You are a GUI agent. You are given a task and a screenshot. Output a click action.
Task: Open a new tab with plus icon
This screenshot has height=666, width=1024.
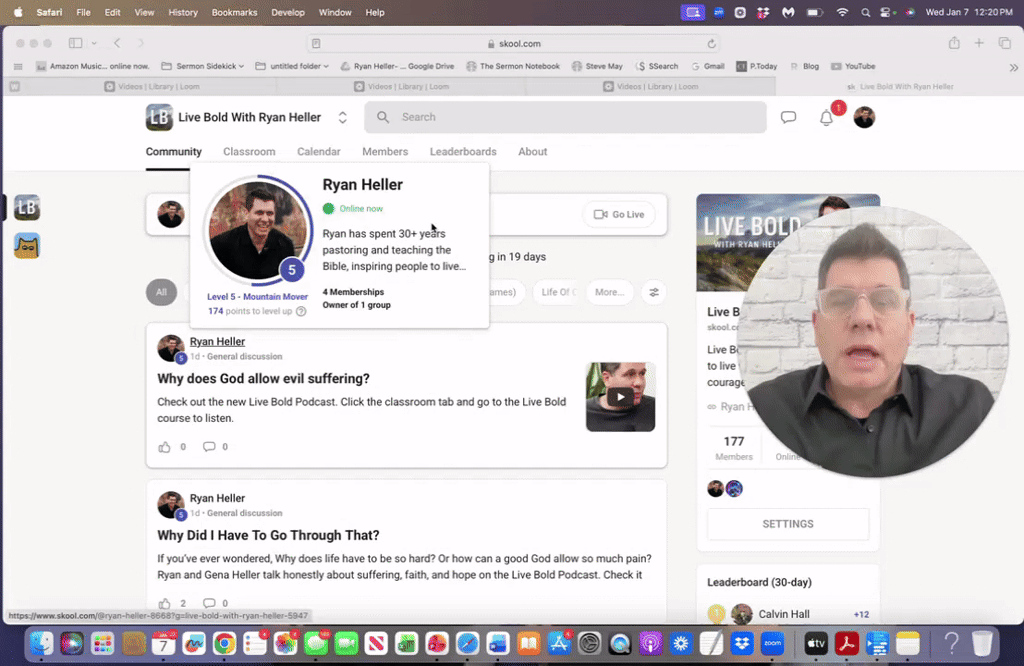point(979,43)
